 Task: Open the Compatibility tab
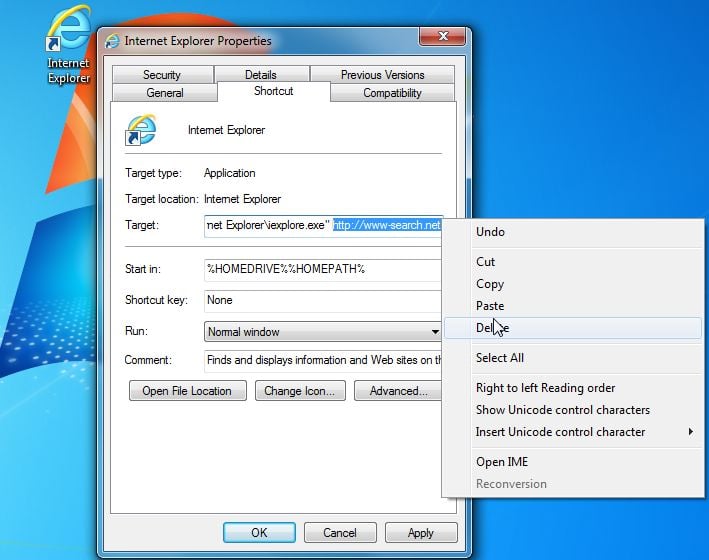392,93
